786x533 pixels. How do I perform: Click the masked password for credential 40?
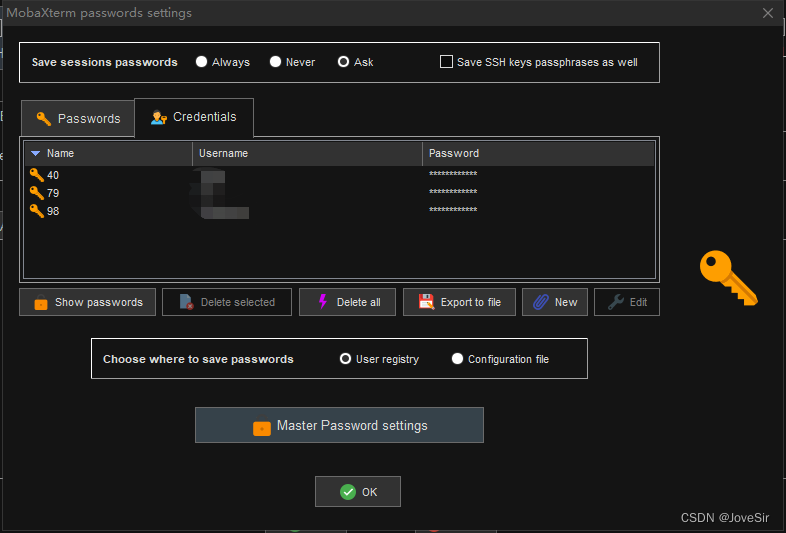coord(453,174)
